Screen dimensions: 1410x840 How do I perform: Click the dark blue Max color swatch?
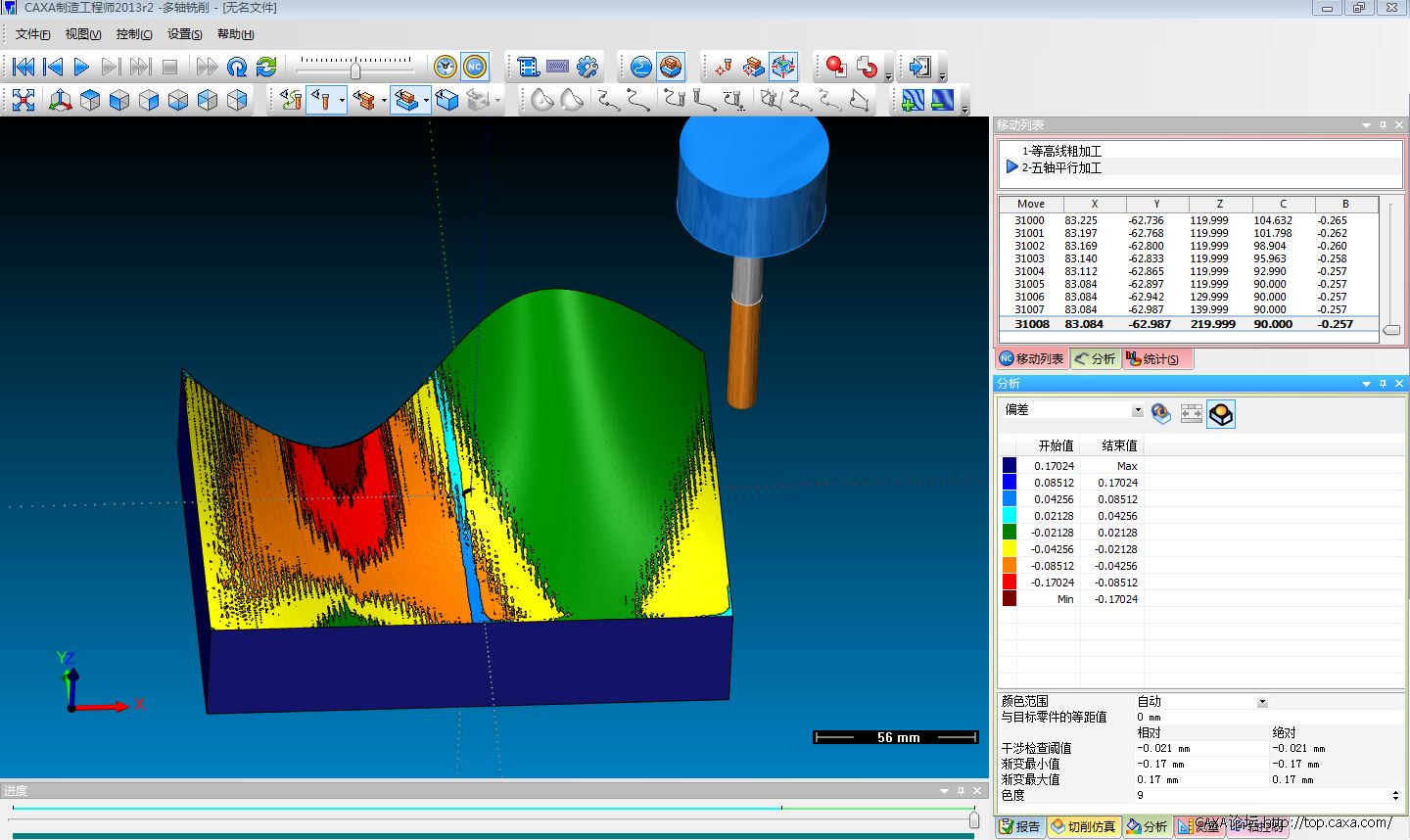(1010, 466)
